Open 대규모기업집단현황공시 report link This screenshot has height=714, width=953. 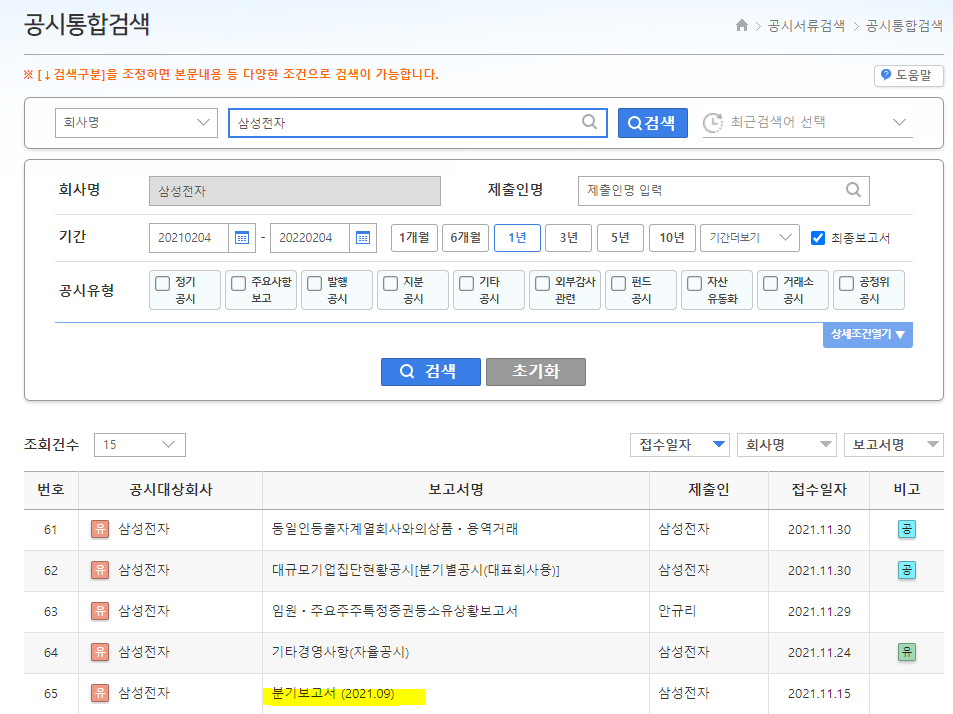tap(416, 570)
